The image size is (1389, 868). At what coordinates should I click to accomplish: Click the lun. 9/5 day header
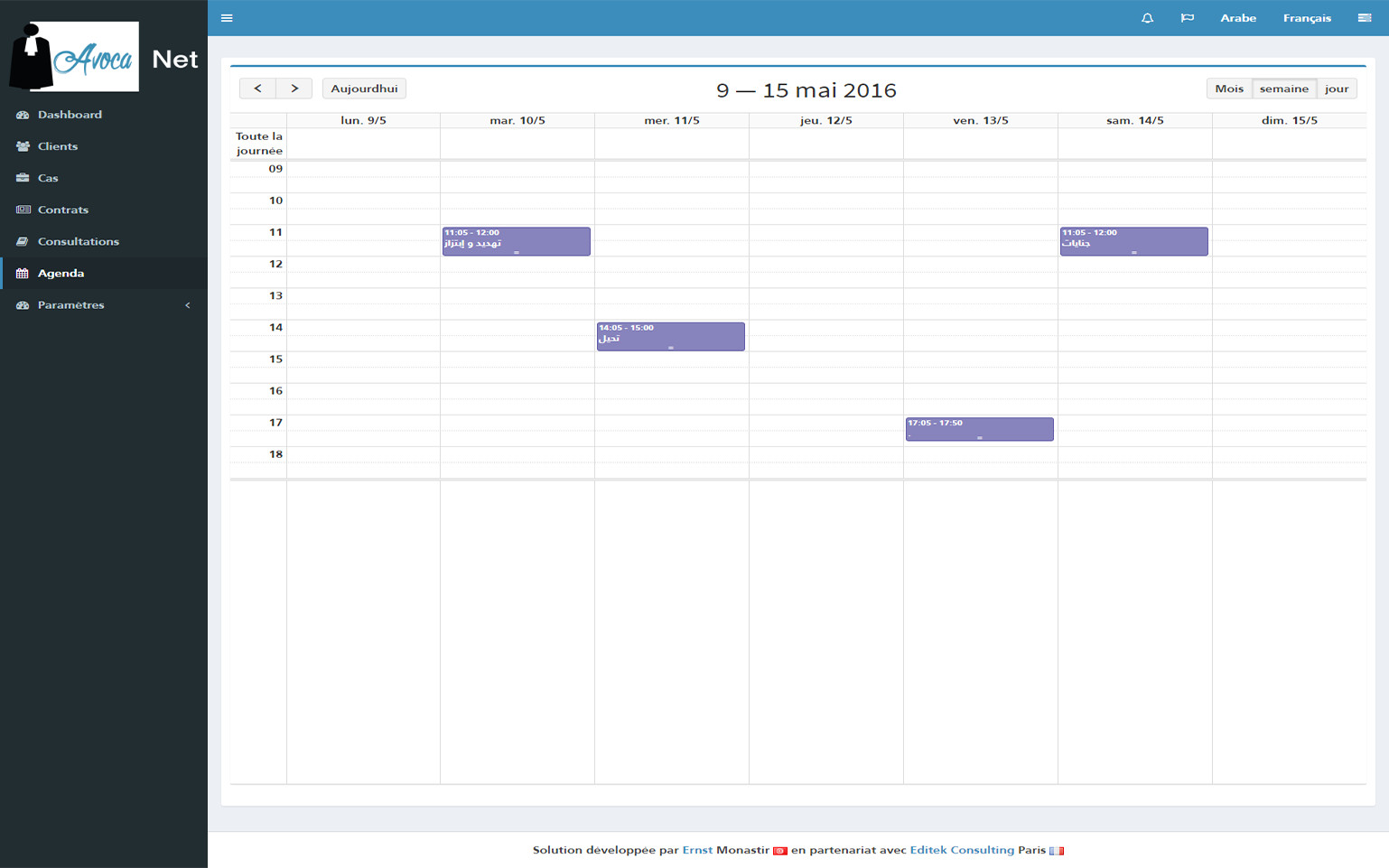(363, 120)
